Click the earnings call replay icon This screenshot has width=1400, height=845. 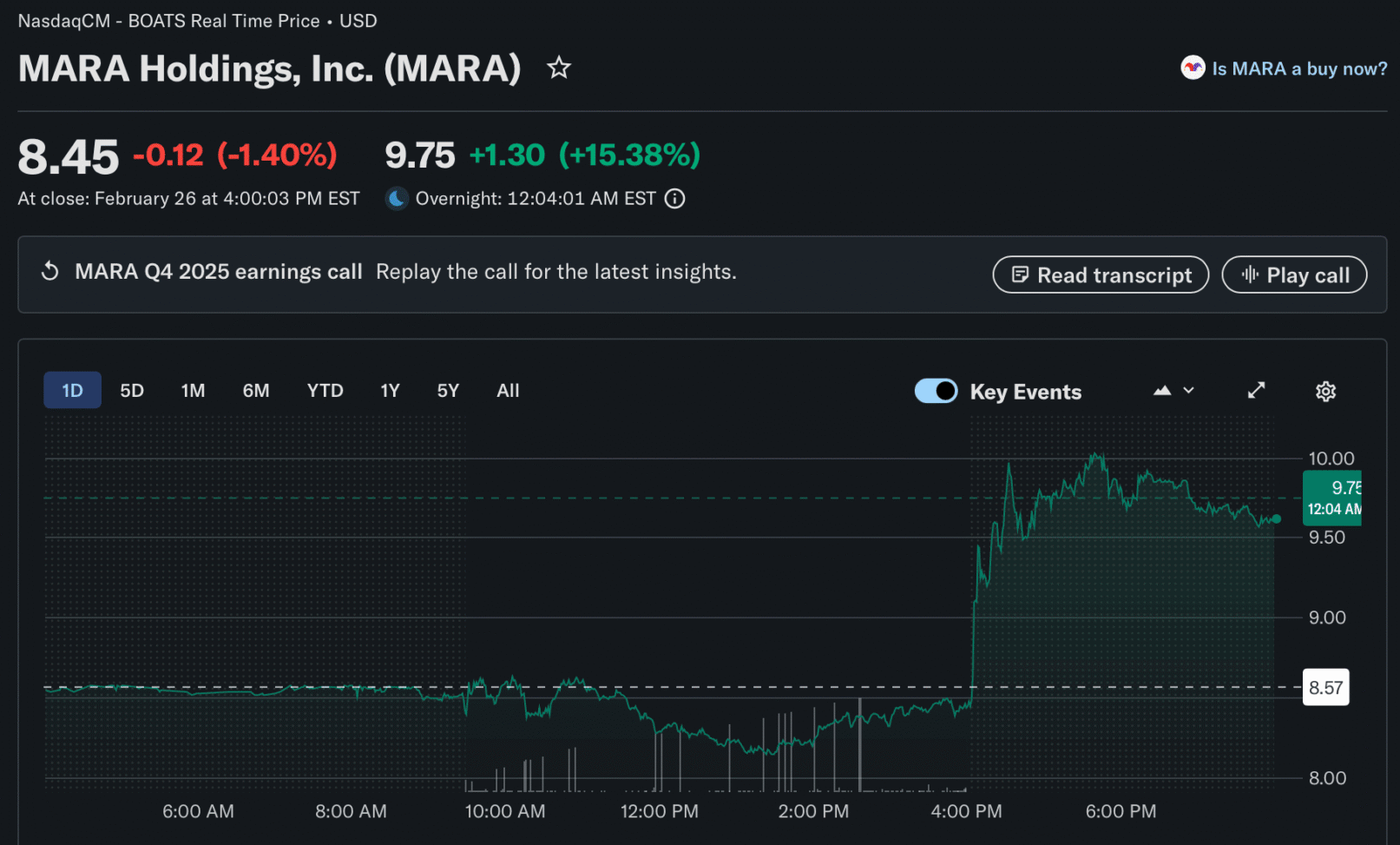(x=50, y=272)
